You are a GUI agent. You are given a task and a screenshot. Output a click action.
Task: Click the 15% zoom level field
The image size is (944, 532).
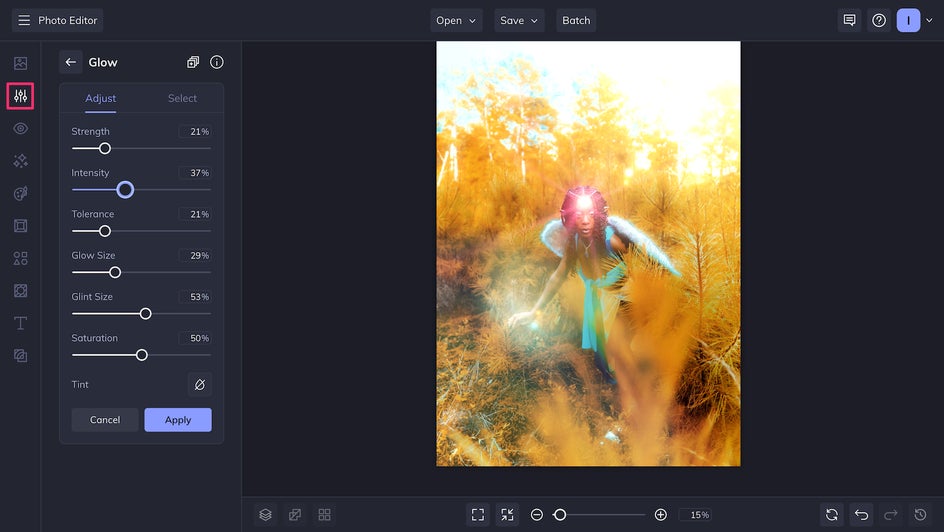[x=695, y=515]
